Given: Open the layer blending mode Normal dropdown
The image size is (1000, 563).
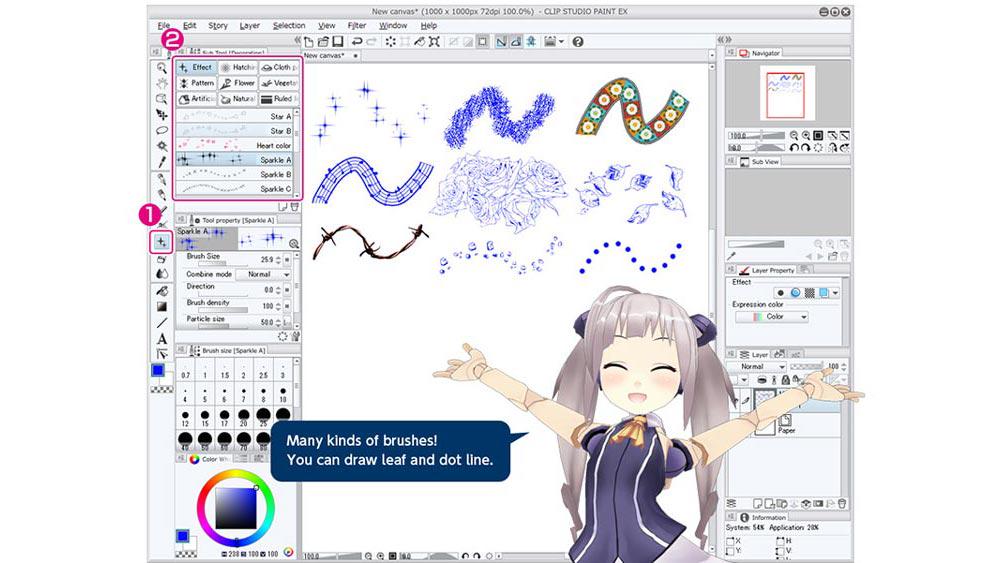Looking at the screenshot, I should click(x=758, y=367).
